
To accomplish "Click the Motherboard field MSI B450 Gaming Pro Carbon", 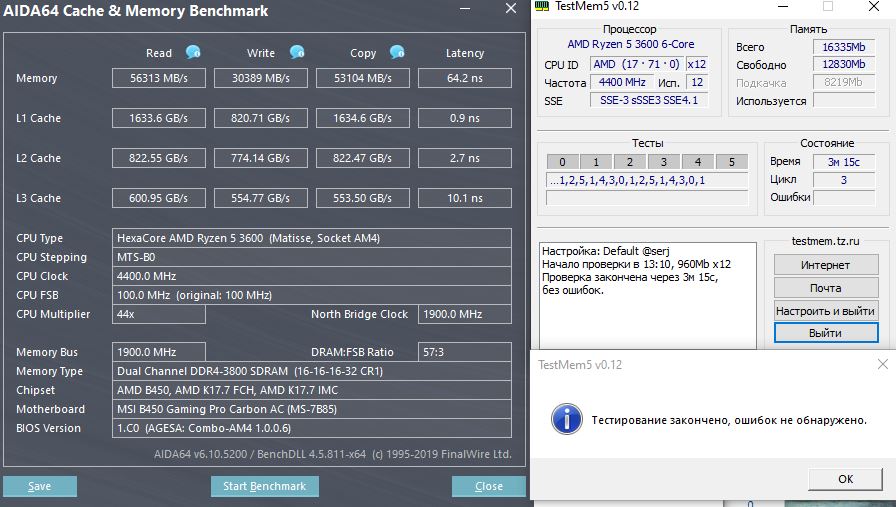I will coord(311,409).
